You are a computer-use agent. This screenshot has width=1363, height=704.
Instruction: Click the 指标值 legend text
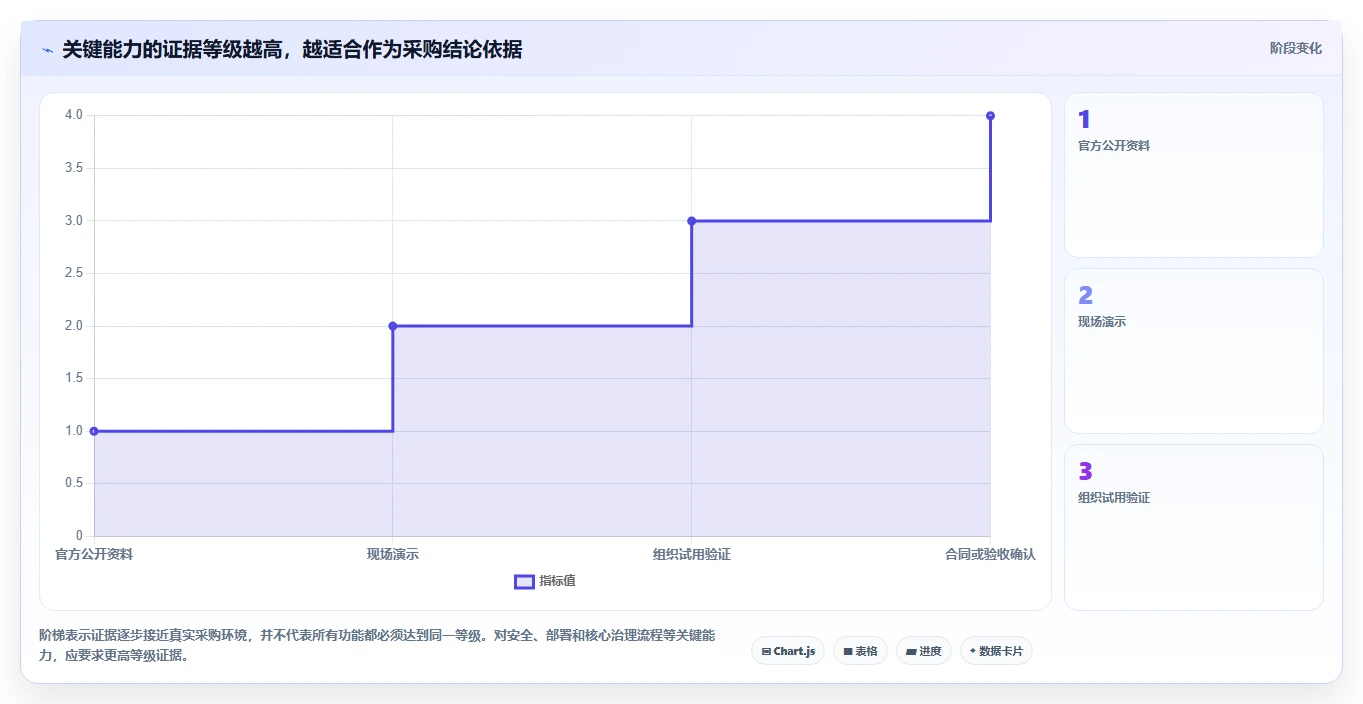pos(558,581)
